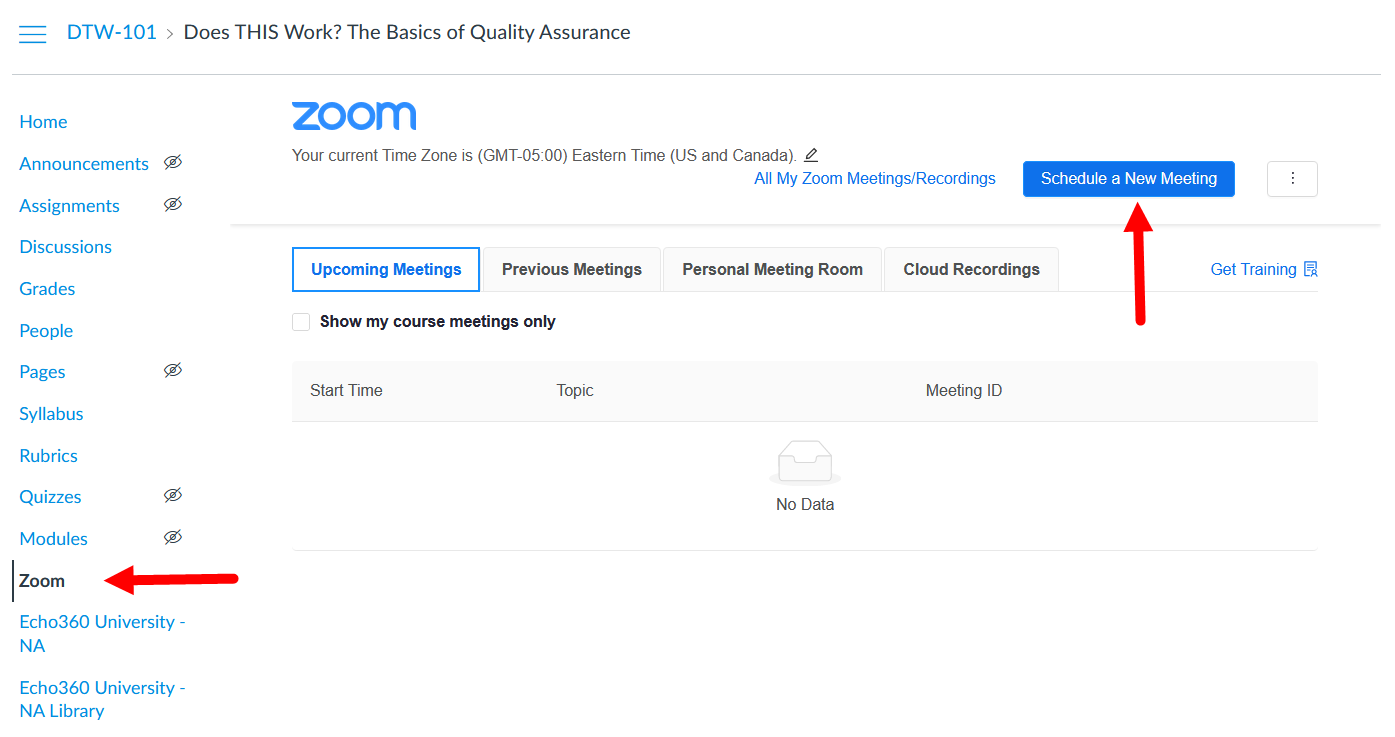Click the Topic column header
The width and height of the screenshot is (1395, 737).
[575, 391]
